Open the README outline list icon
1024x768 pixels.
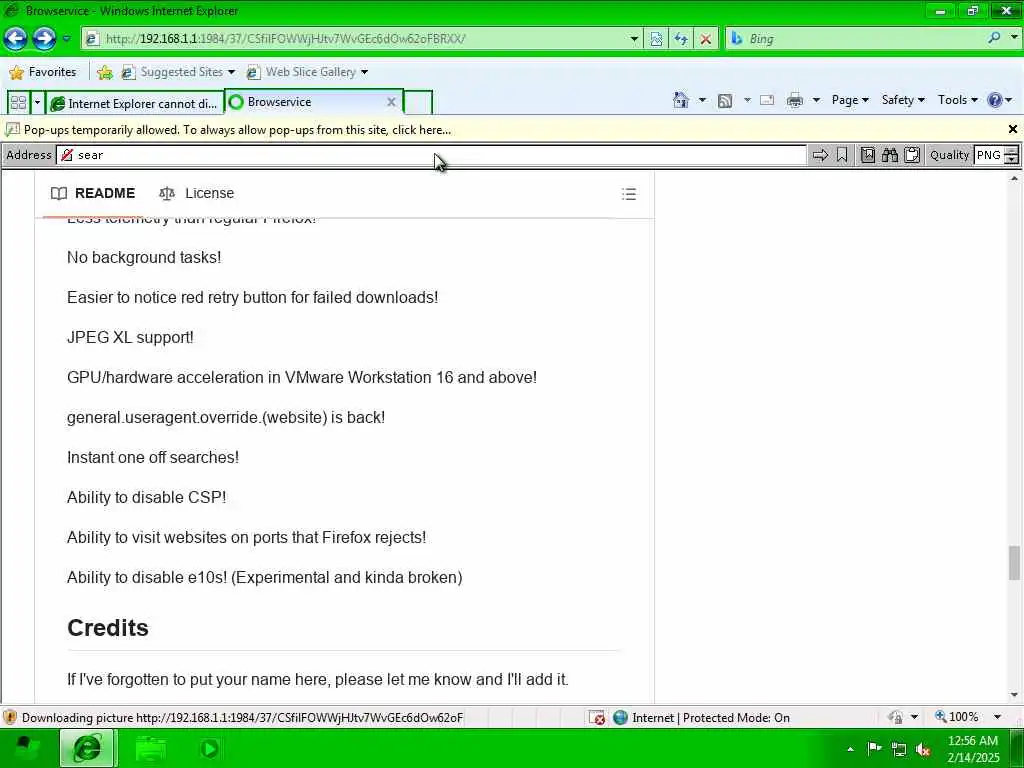[628, 194]
